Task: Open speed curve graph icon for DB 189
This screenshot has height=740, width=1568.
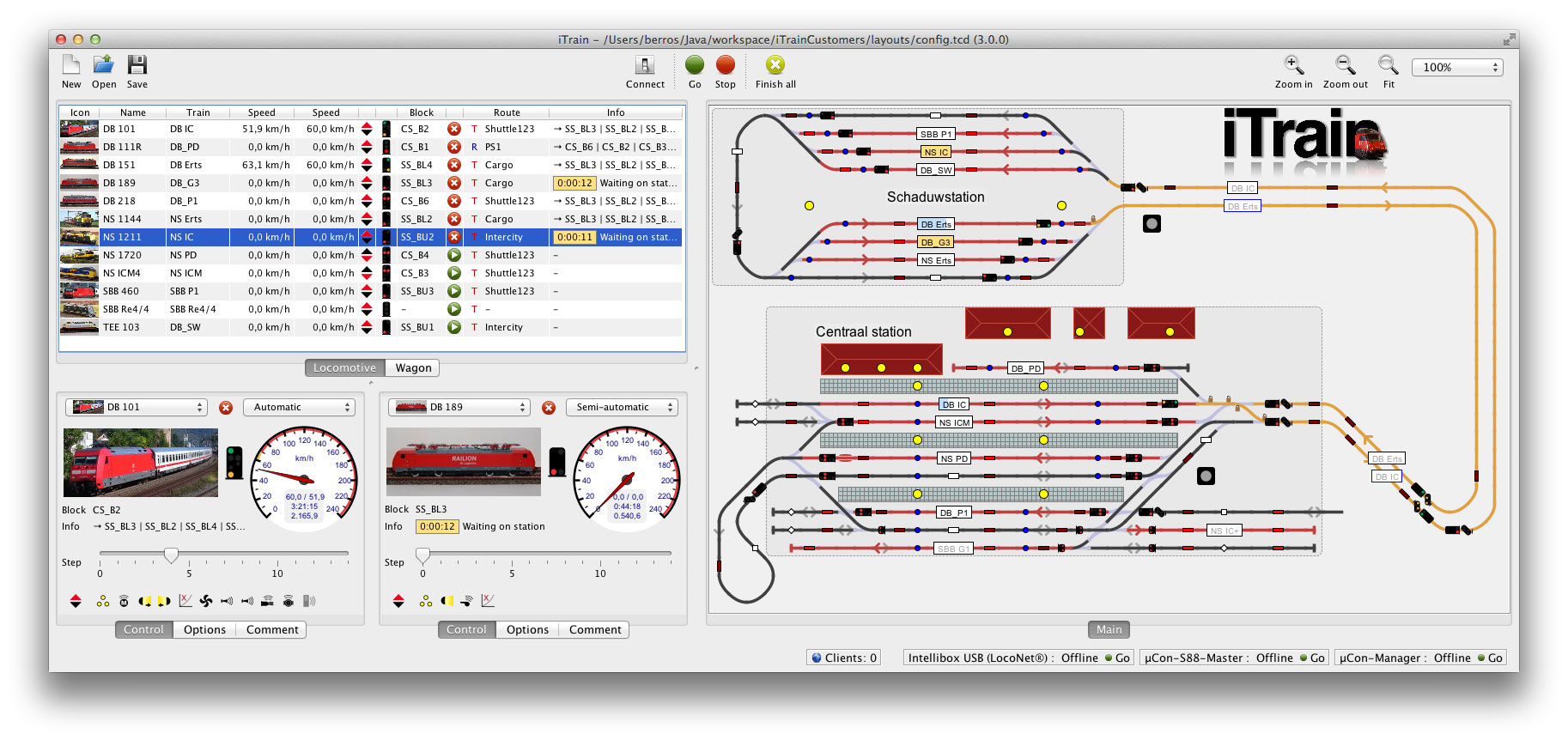Action: click(x=488, y=601)
